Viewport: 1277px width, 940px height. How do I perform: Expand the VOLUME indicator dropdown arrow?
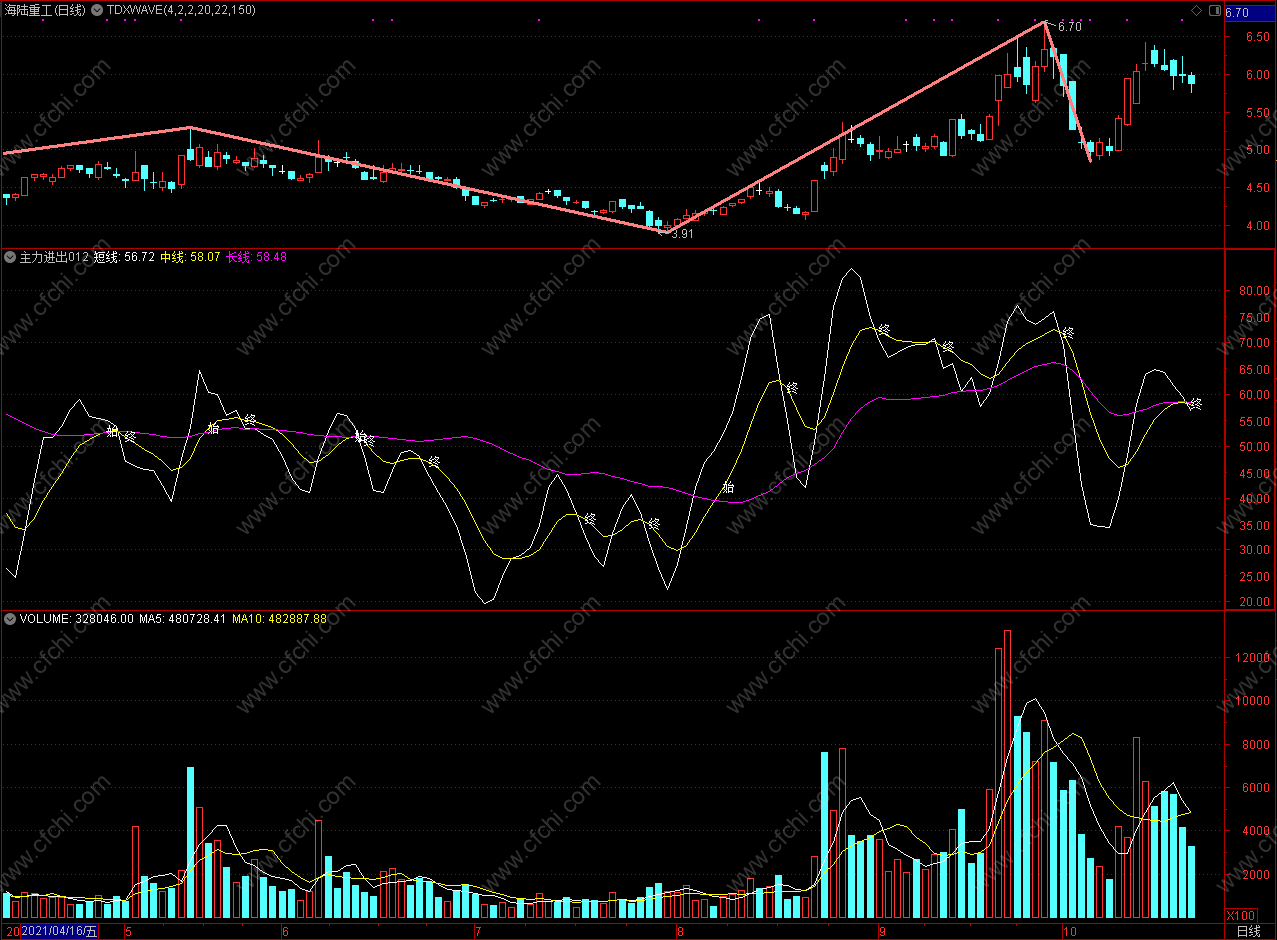[10, 619]
